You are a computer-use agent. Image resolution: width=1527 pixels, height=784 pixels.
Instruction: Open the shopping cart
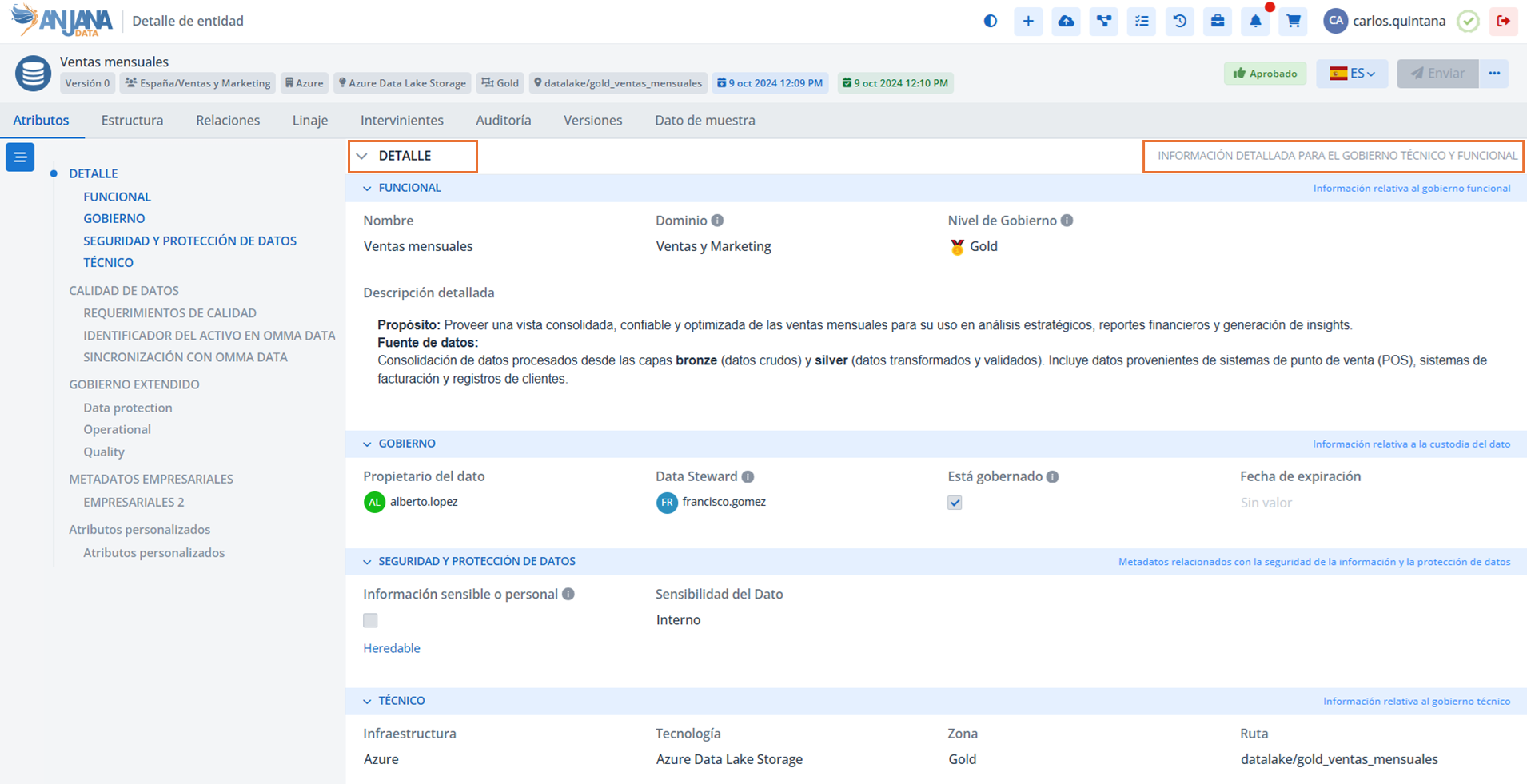(1293, 22)
